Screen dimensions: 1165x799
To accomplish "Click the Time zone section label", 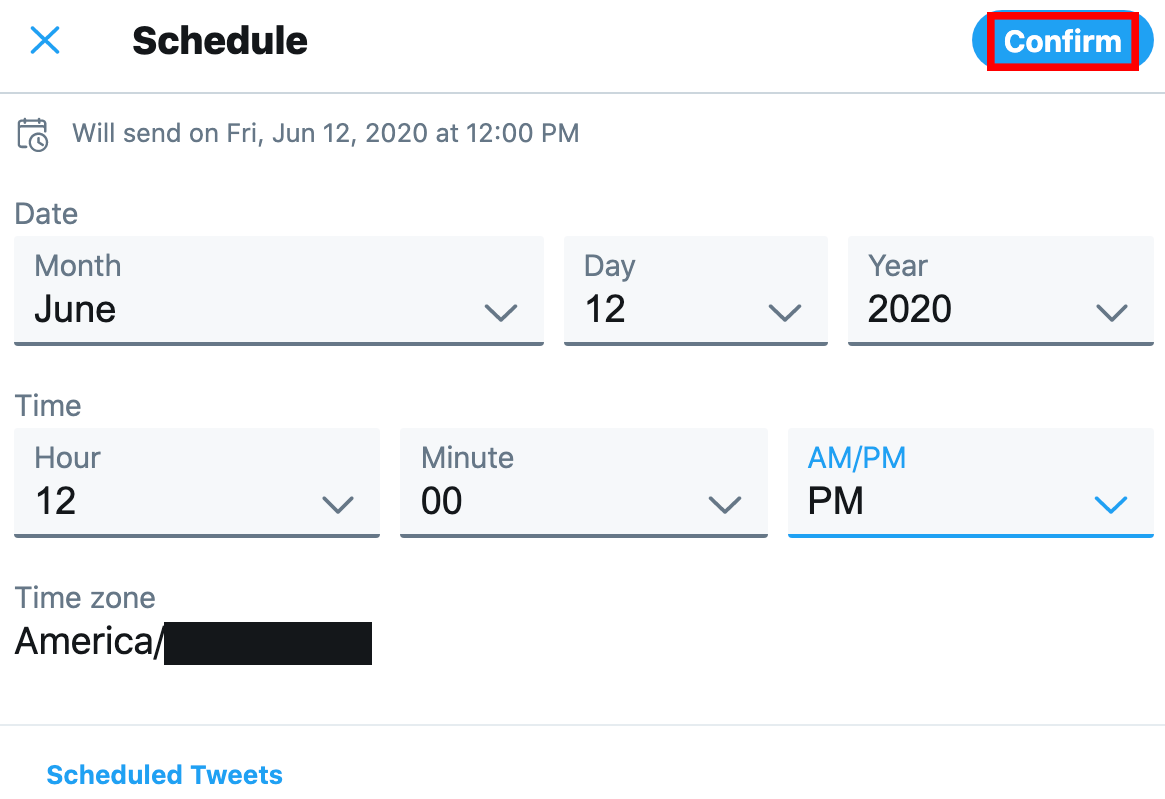I will [85, 598].
